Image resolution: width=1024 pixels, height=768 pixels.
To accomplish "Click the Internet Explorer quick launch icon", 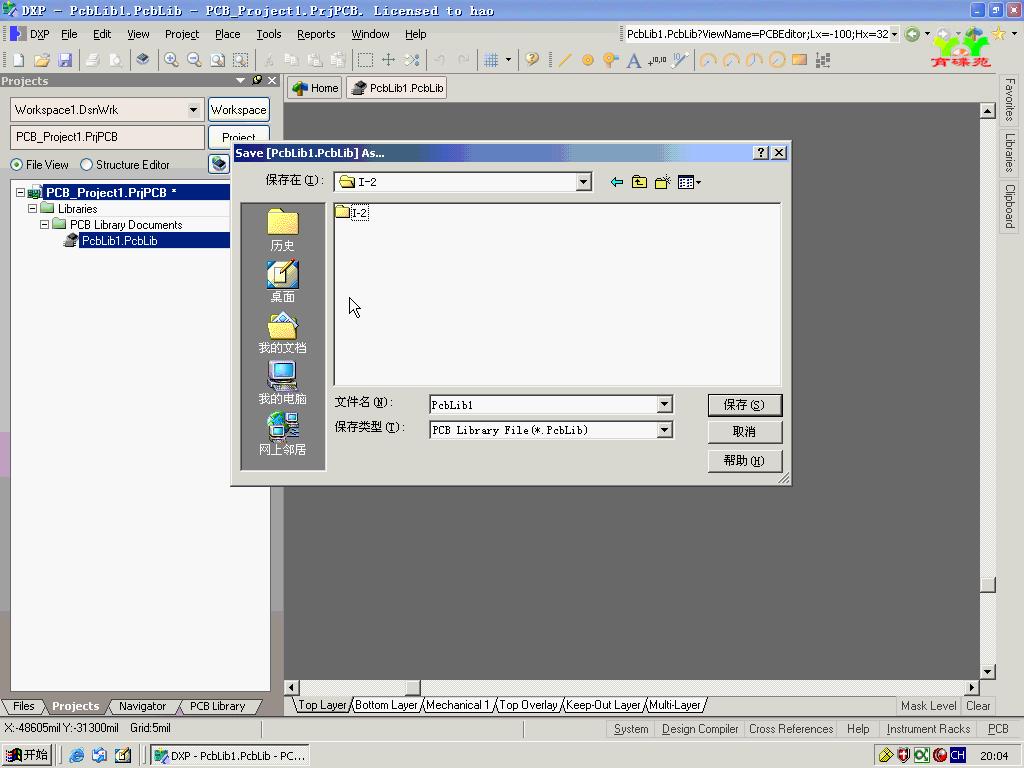I will click(76, 756).
